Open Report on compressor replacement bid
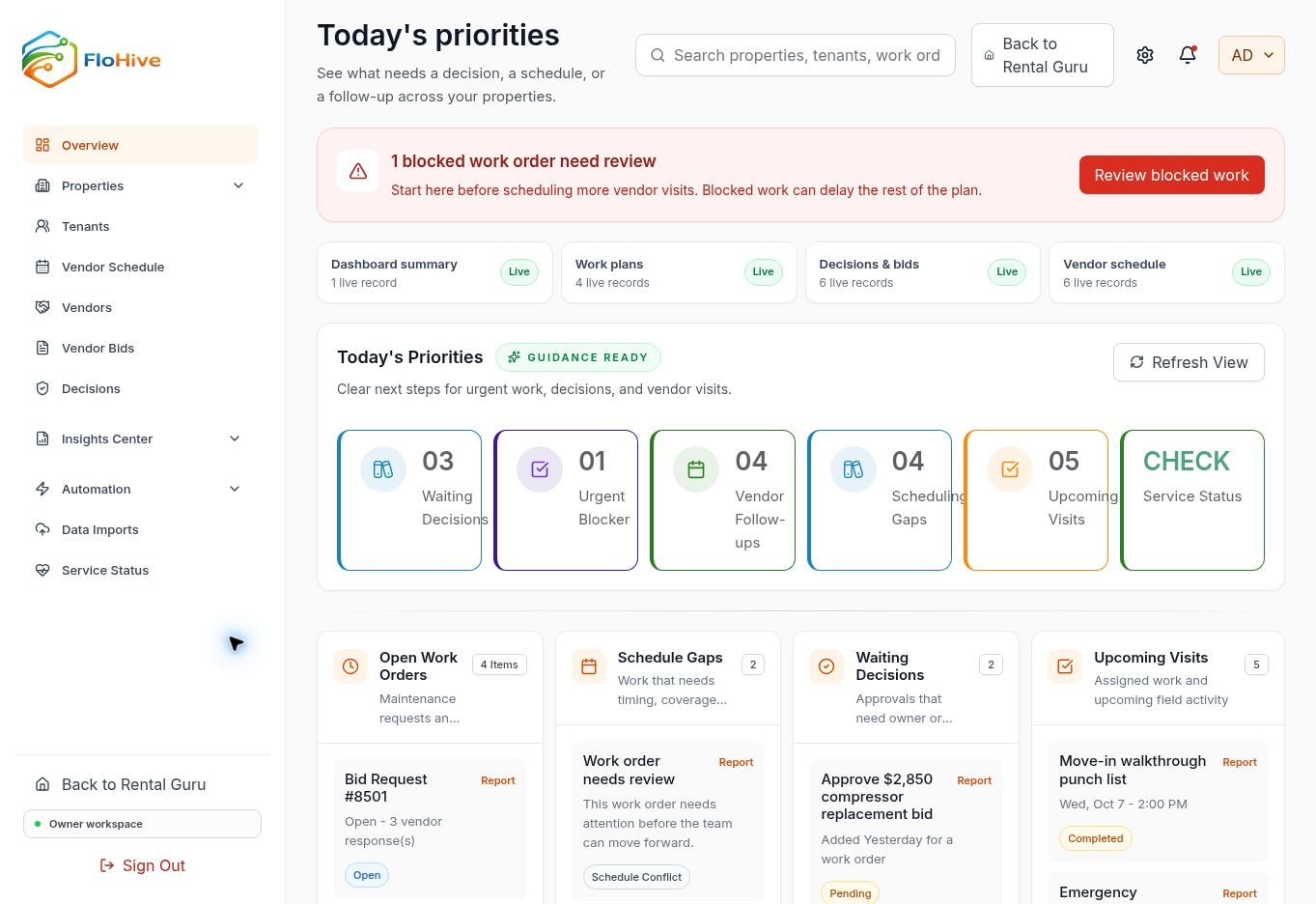This screenshot has height=904, width=1316. [974, 780]
